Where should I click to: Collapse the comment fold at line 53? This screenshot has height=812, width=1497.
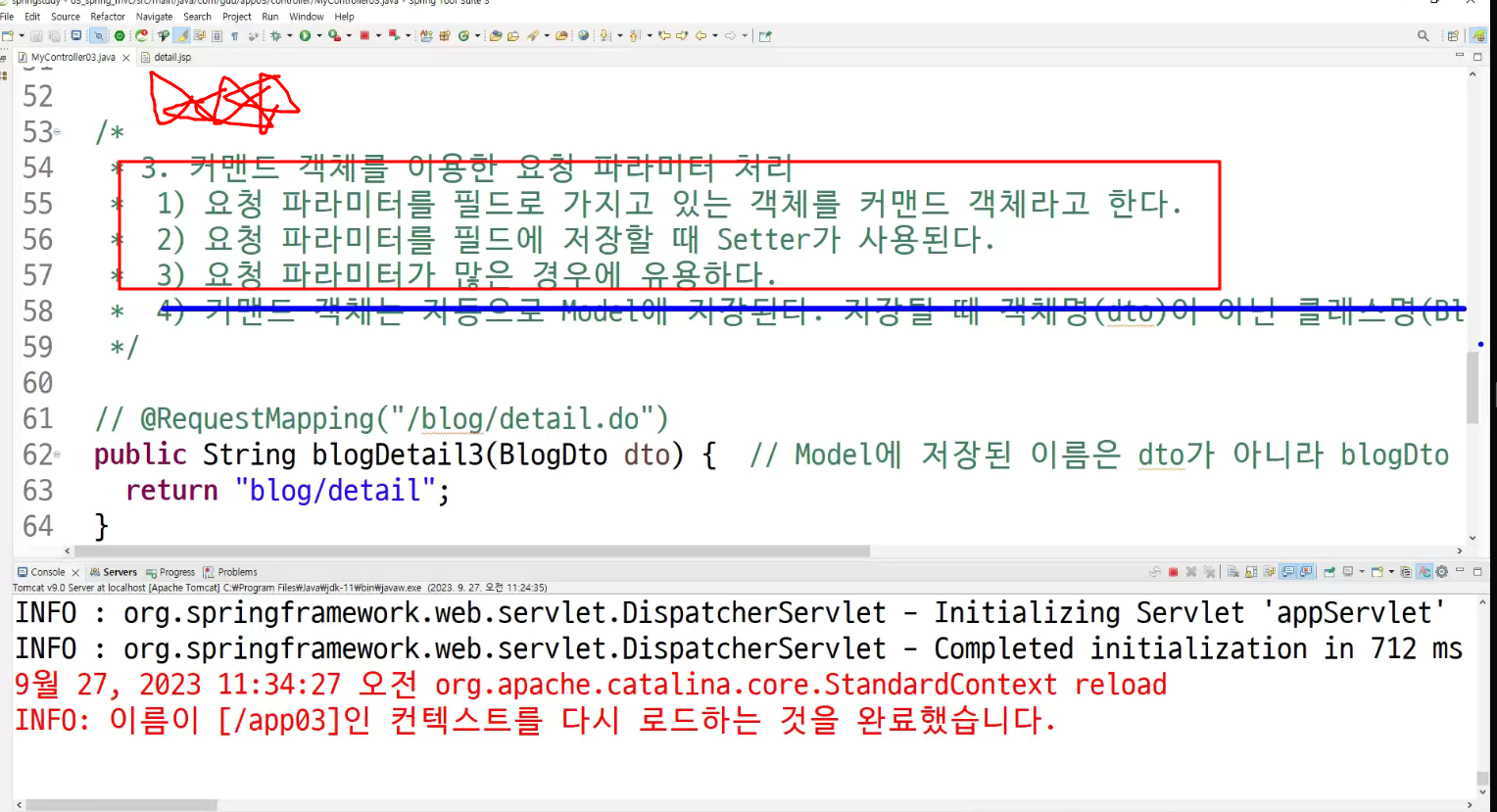point(57,132)
